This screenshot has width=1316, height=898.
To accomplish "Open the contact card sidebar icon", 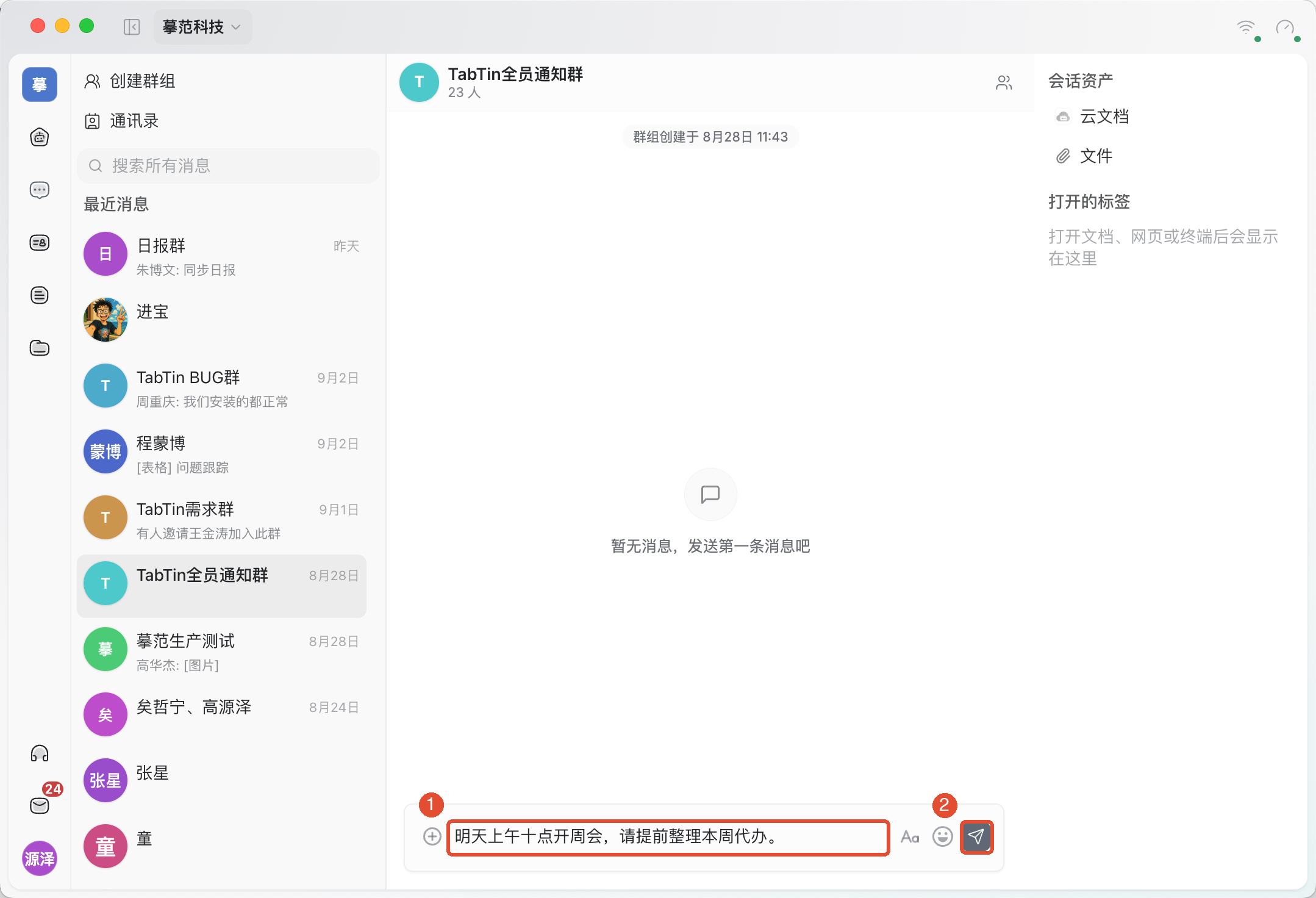I will [40, 243].
